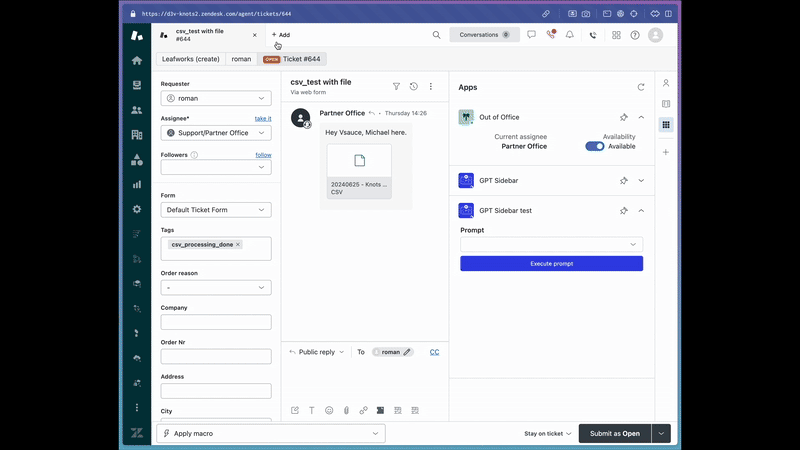Add a new ticket tab
Image resolution: width=800 pixels, height=450 pixels.
pyautogui.click(x=281, y=35)
